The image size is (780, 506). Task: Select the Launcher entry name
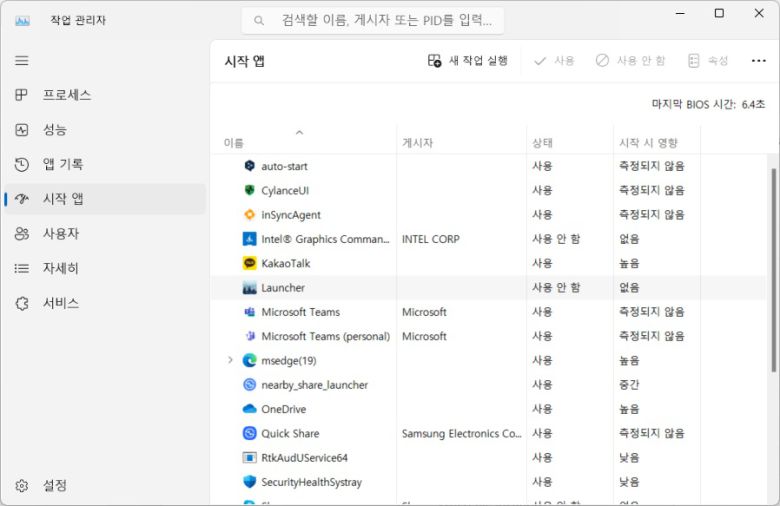[283, 288]
